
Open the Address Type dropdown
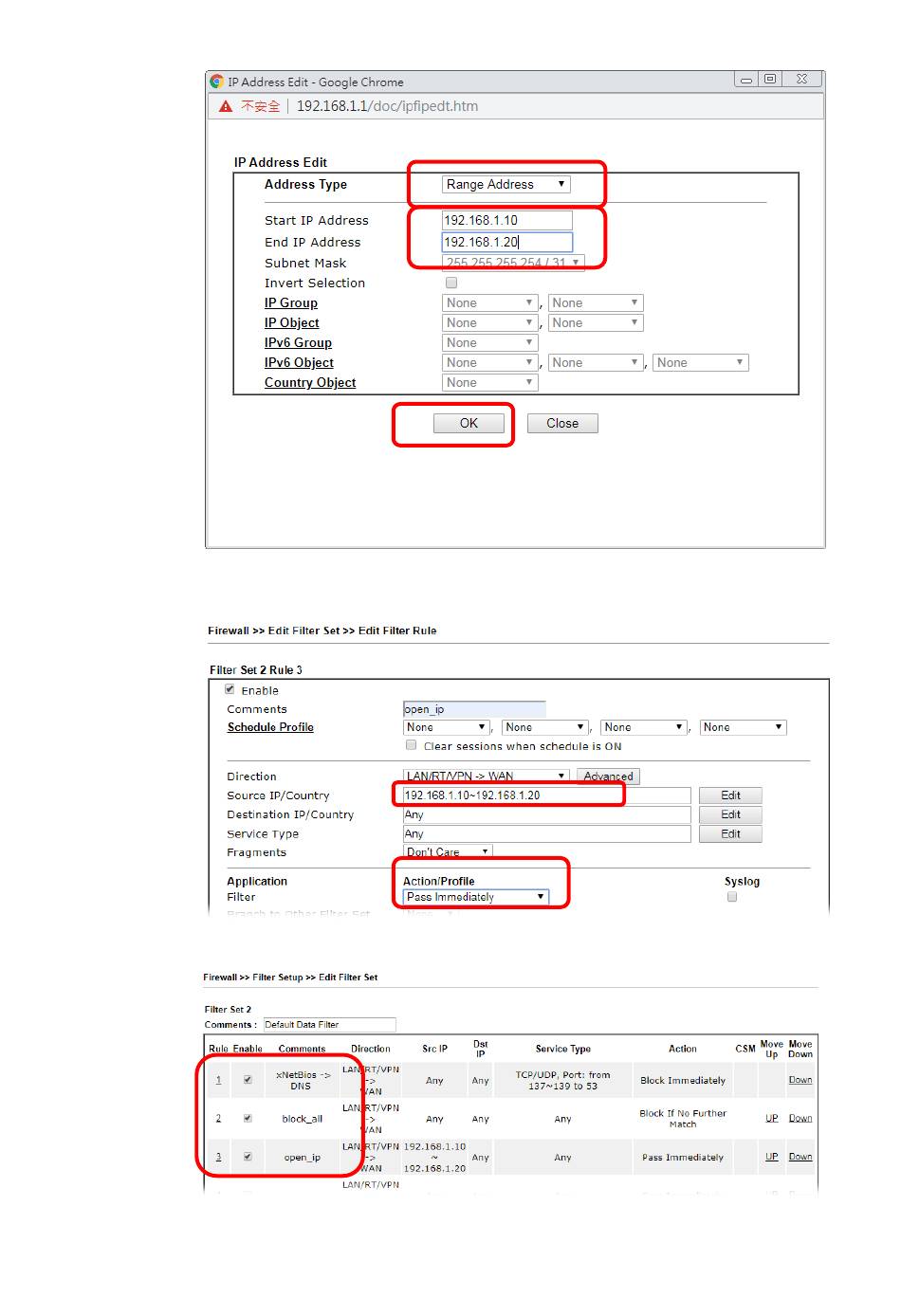506,185
